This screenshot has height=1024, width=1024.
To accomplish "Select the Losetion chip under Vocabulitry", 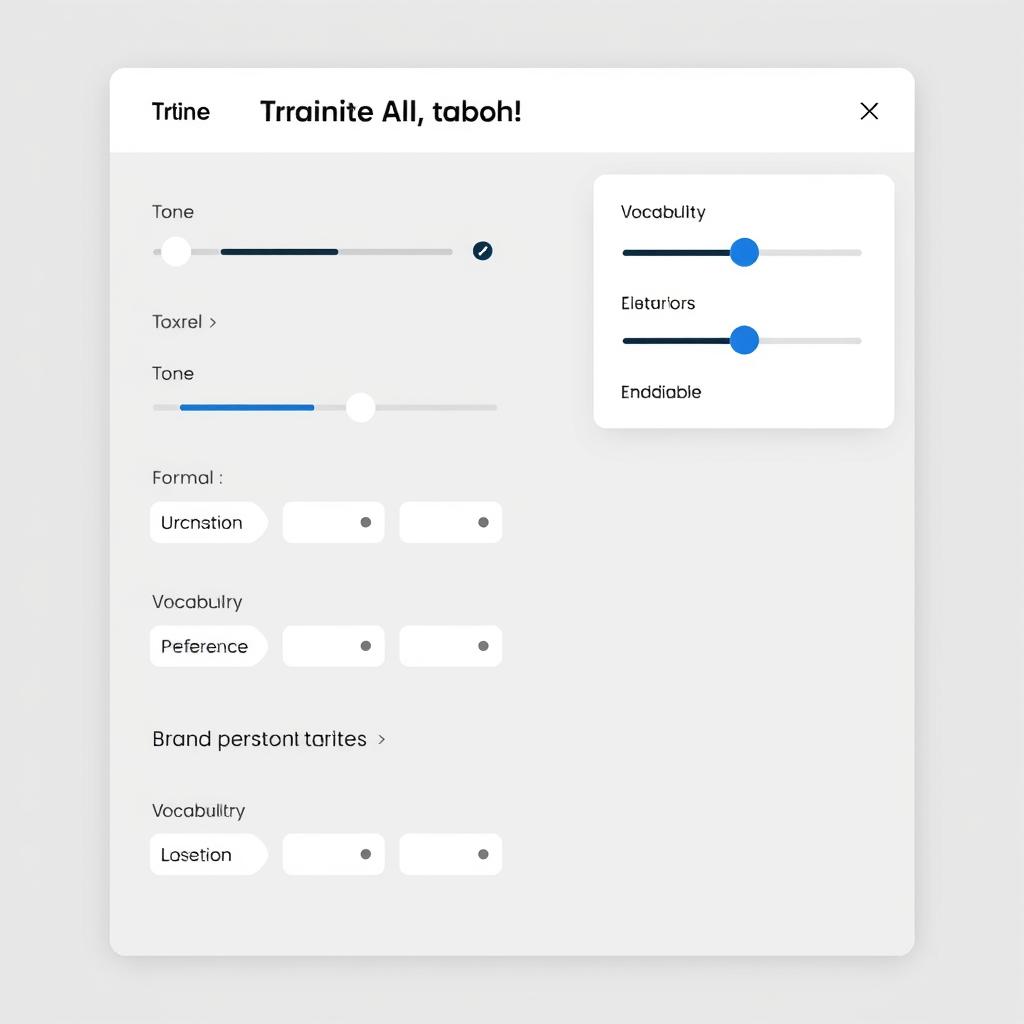I will [208, 854].
